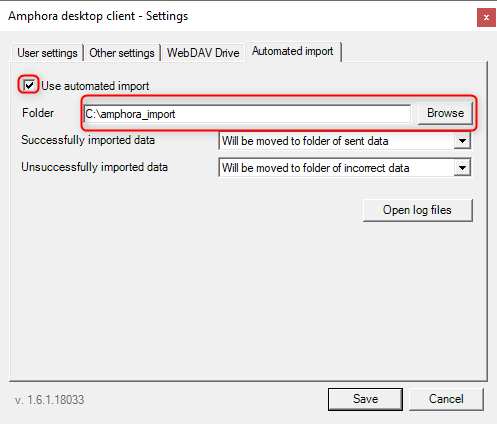Select the Automated import tab
497x424 pixels.
pos(293,51)
